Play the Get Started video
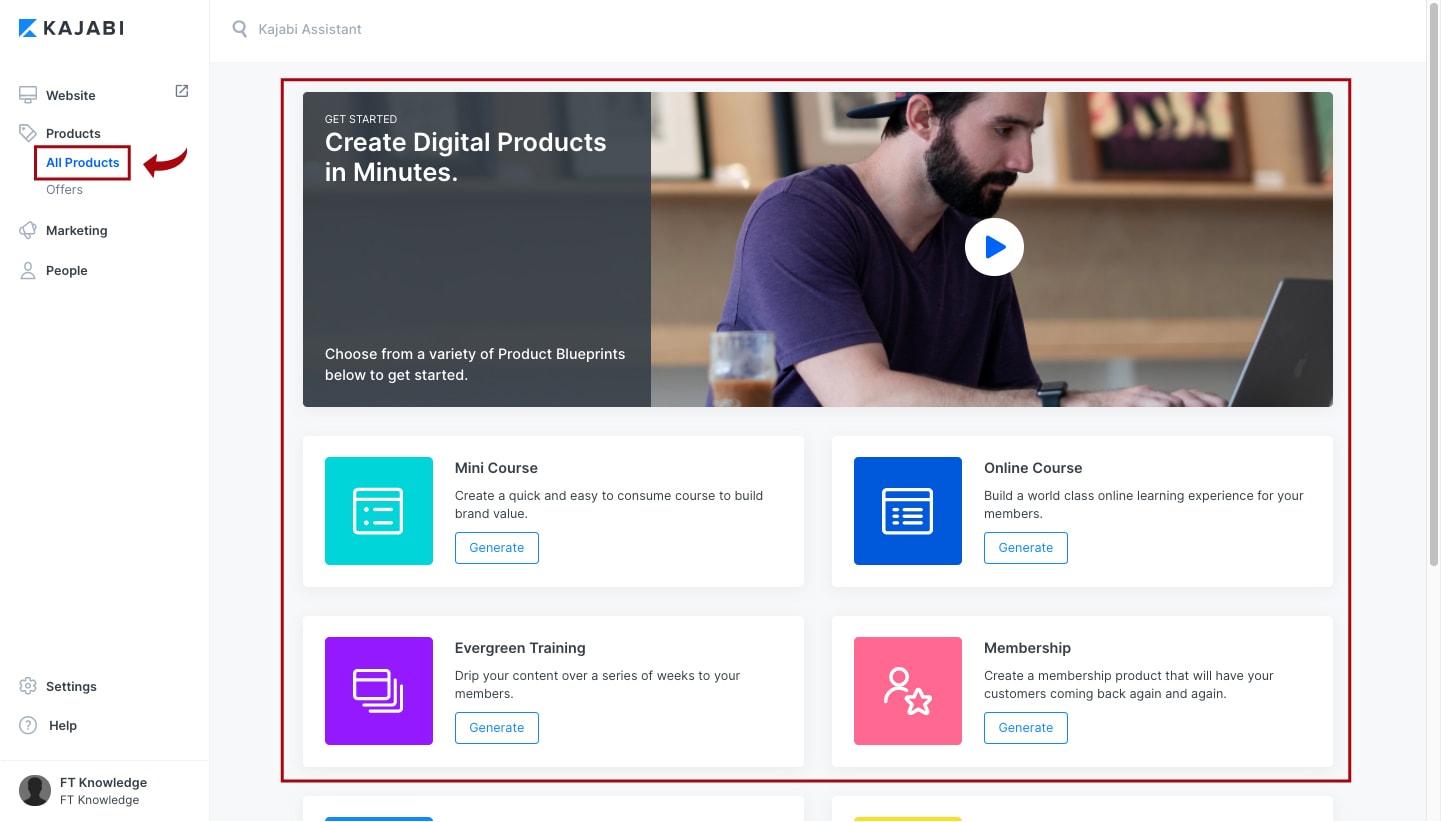The height and width of the screenshot is (822, 1441). [994, 246]
